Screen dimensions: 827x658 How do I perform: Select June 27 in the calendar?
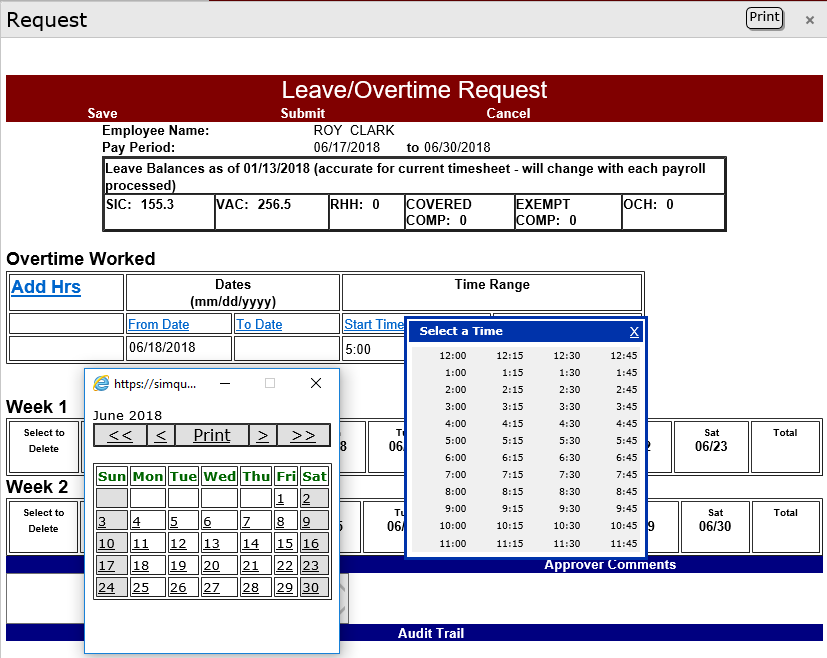[x=211, y=587]
